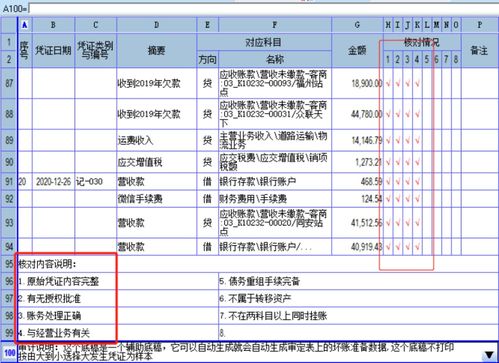This screenshot has width=499, height=363.
Task: Click check mark in column 2 of row 88
Action: [398, 114]
